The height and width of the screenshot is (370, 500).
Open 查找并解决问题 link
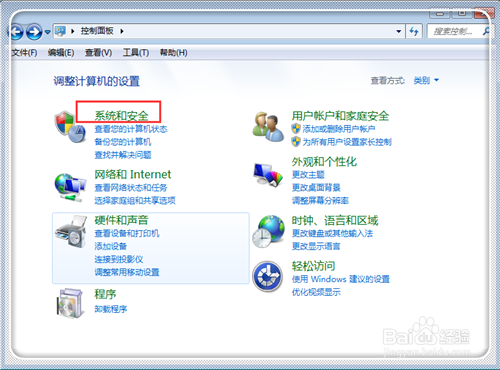click(x=123, y=155)
